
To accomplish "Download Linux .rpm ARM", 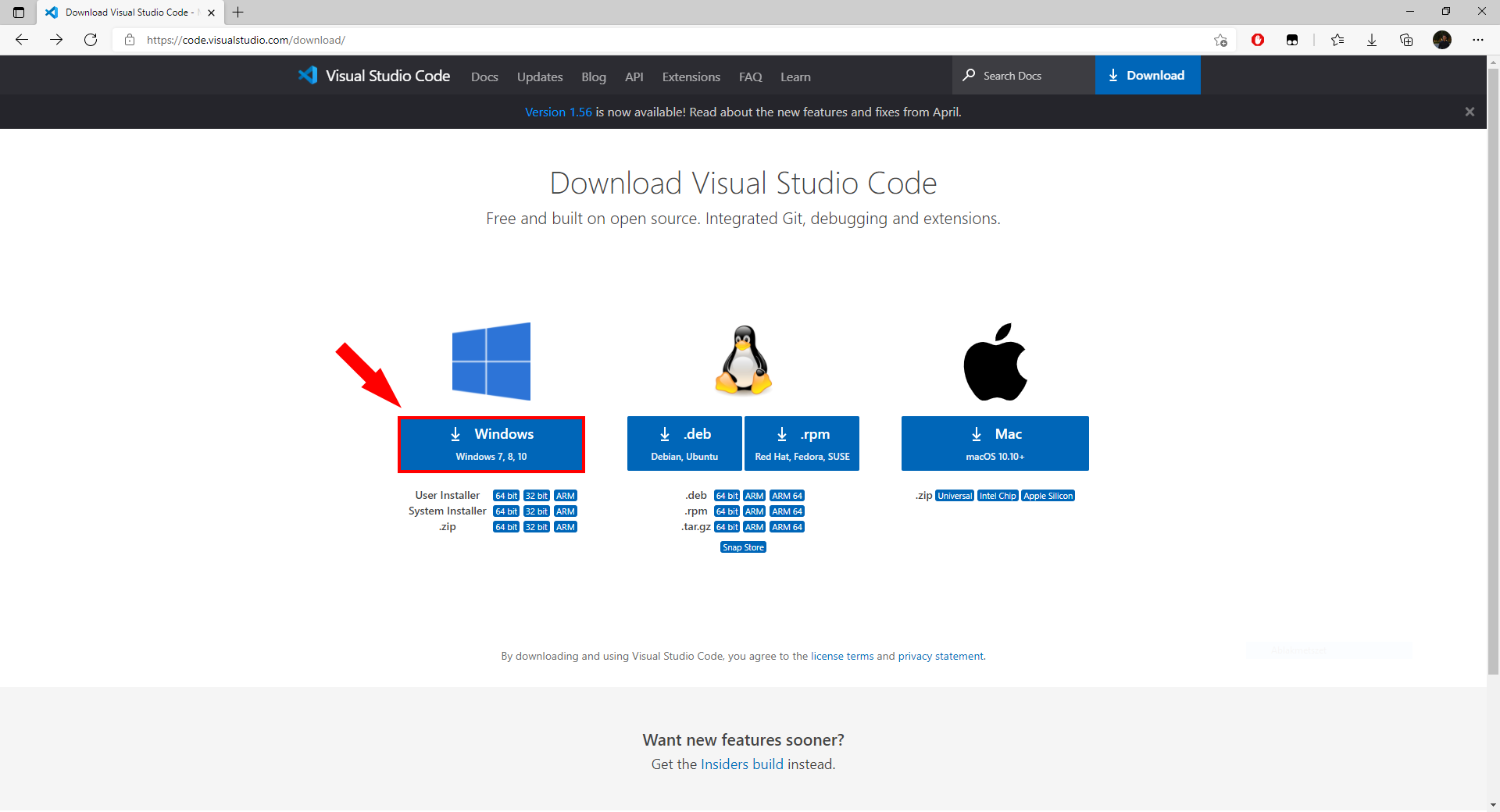I will tap(755, 511).
